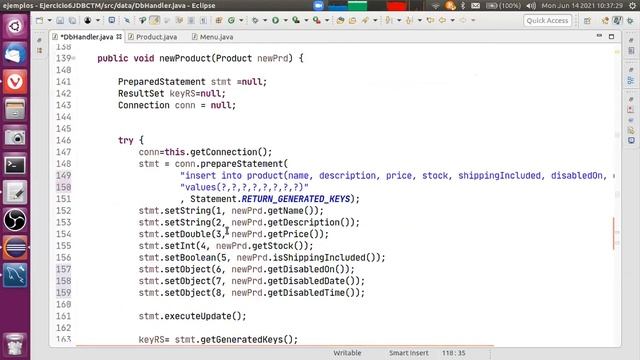640x360 pixels.
Task: Open the Ubuntu Dash home icon
Action: pyautogui.click(x=15, y=26)
